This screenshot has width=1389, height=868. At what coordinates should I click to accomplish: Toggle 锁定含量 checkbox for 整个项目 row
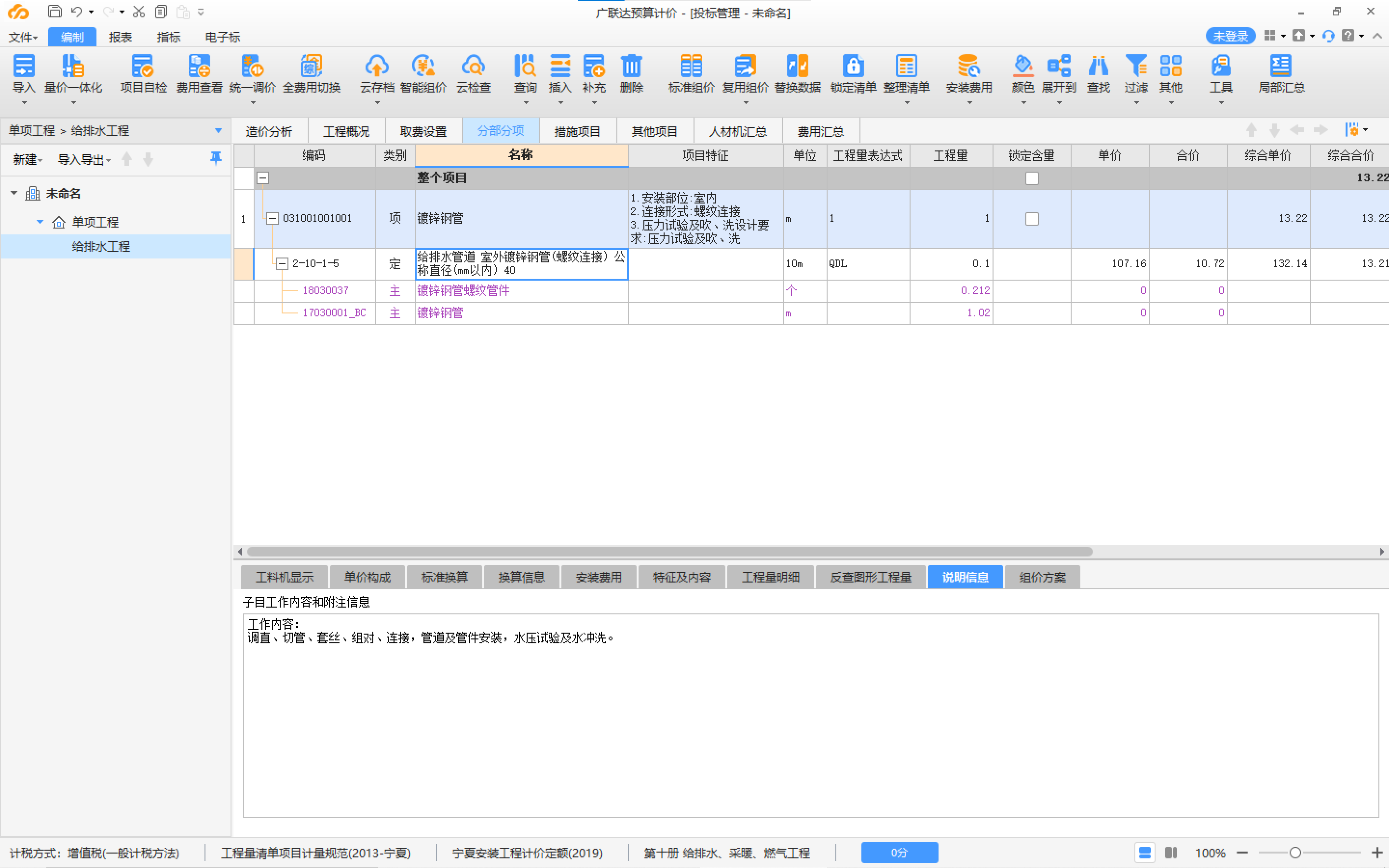[1032, 178]
